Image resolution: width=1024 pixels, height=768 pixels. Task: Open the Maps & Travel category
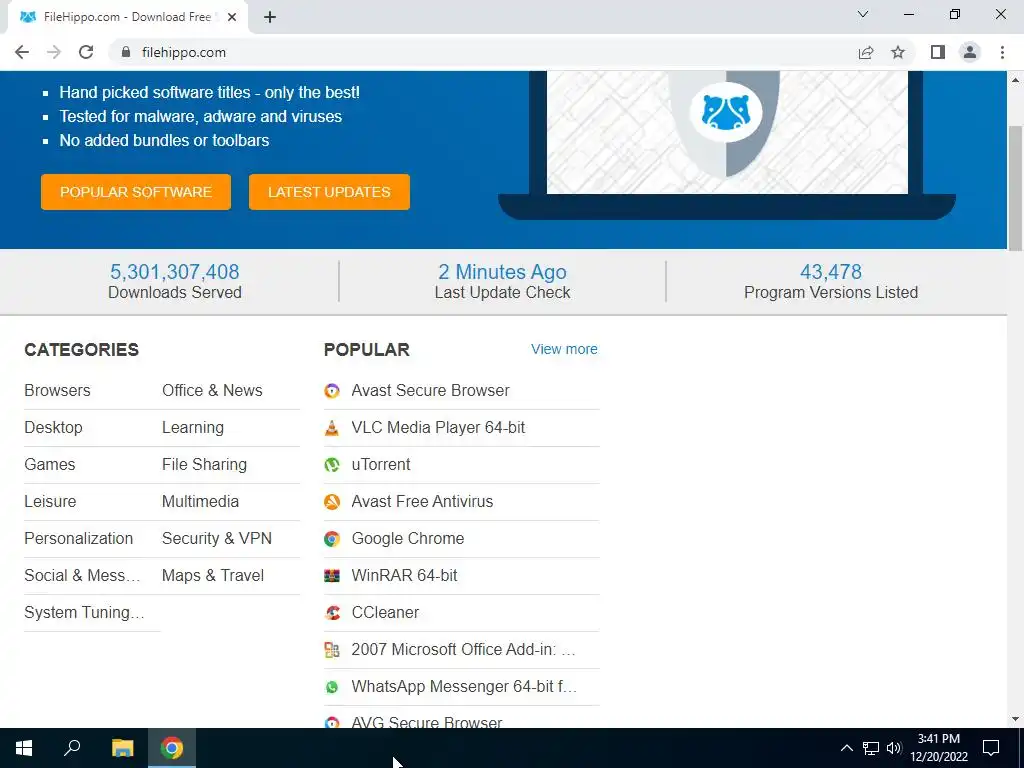coord(213,576)
